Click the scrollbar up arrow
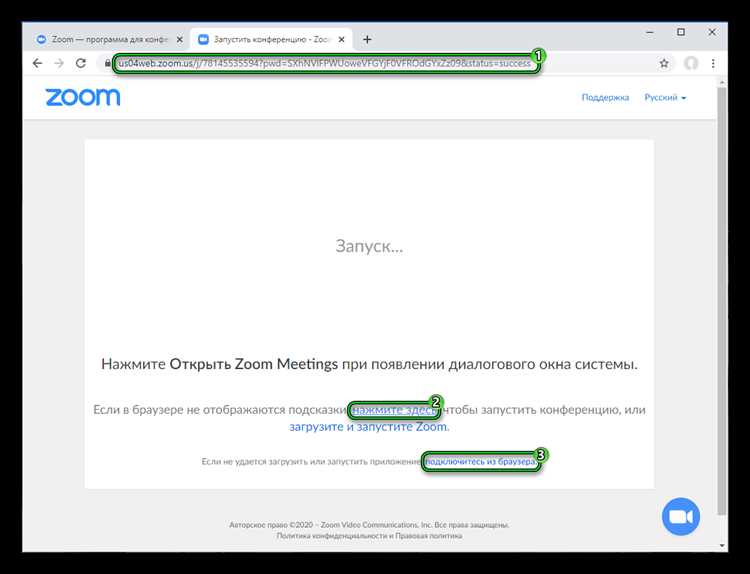Viewport: 750px width, 574px height. [722, 83]
